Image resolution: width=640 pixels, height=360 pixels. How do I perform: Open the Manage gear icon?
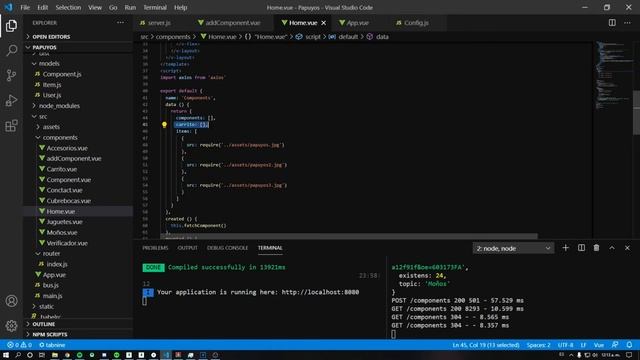pos(11,325)
